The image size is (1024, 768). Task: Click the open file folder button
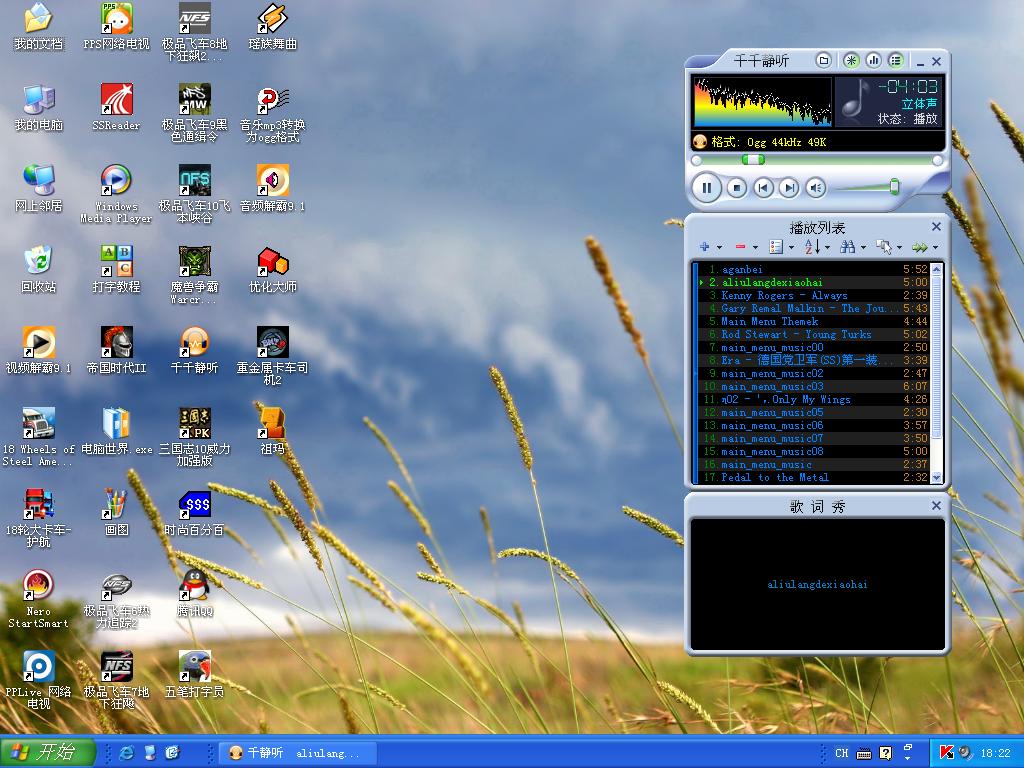coord(823,61)
